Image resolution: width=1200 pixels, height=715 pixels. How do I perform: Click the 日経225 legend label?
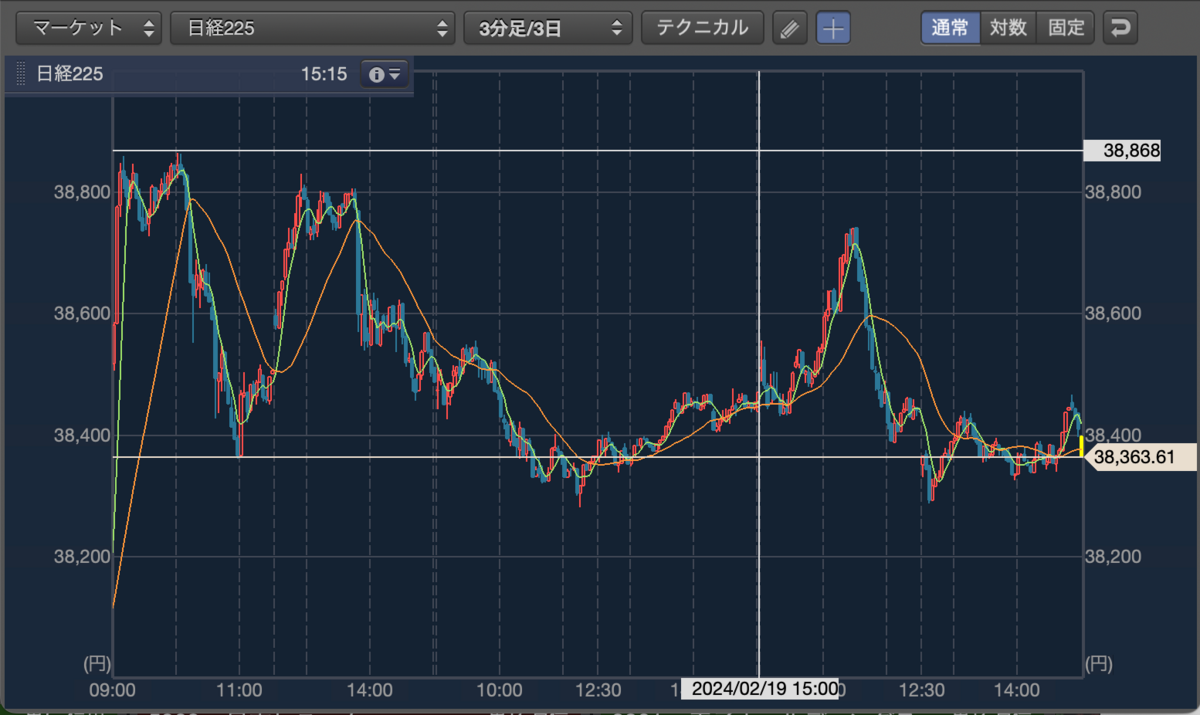[x=69, y=74]
